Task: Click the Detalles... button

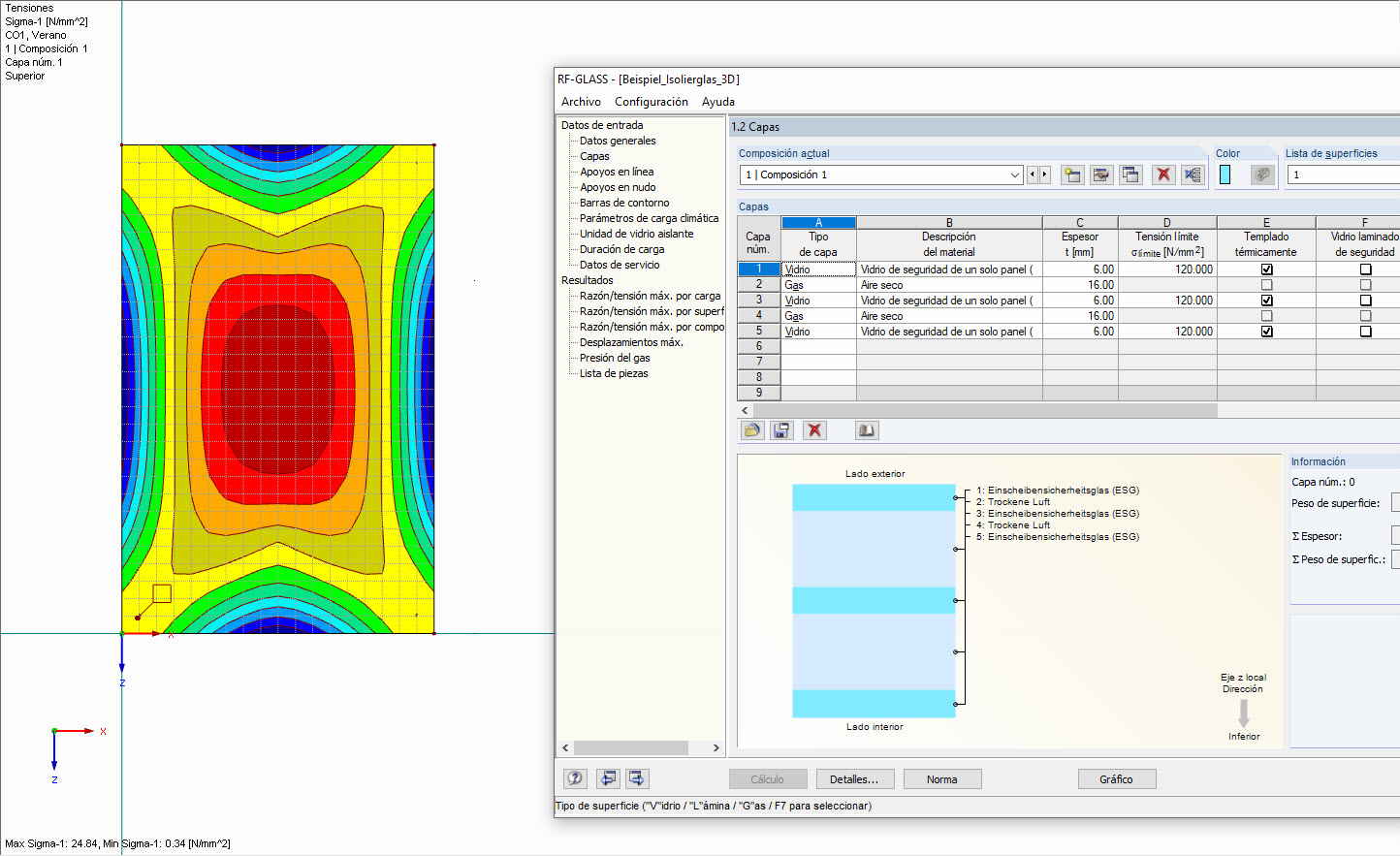Action: tap(854, 779)
